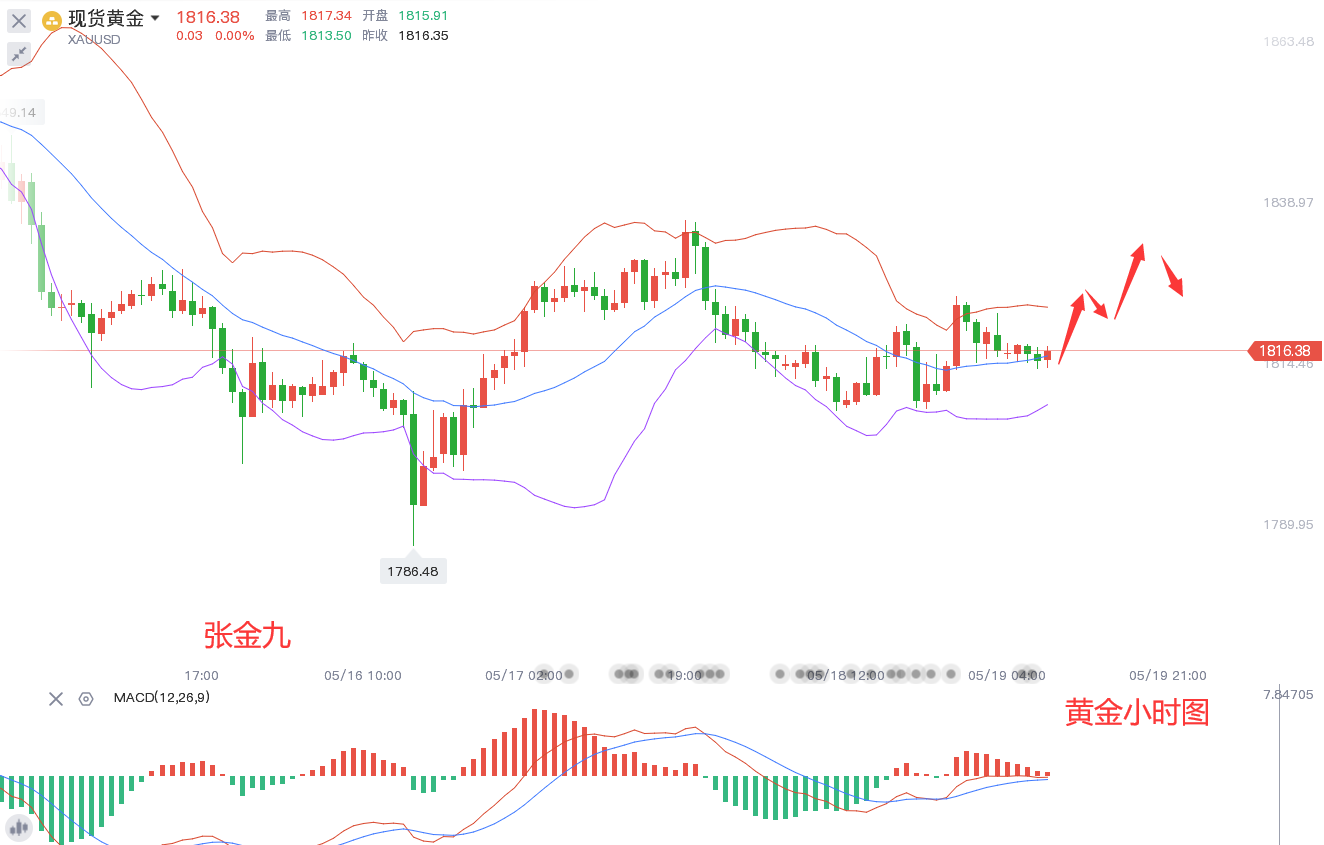This screenshot has height=845, width=1324.
Task: Open MACD indicator settings
Action: click(86, 699)
